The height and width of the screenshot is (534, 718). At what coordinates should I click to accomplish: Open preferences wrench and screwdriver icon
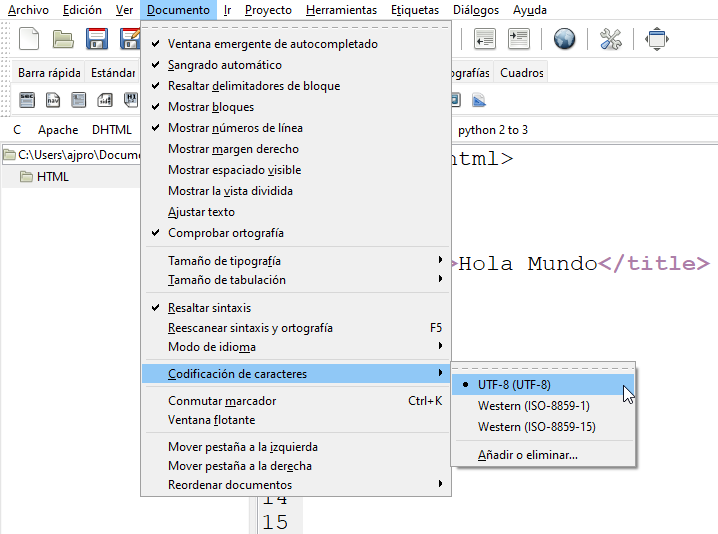click(610, 39)
